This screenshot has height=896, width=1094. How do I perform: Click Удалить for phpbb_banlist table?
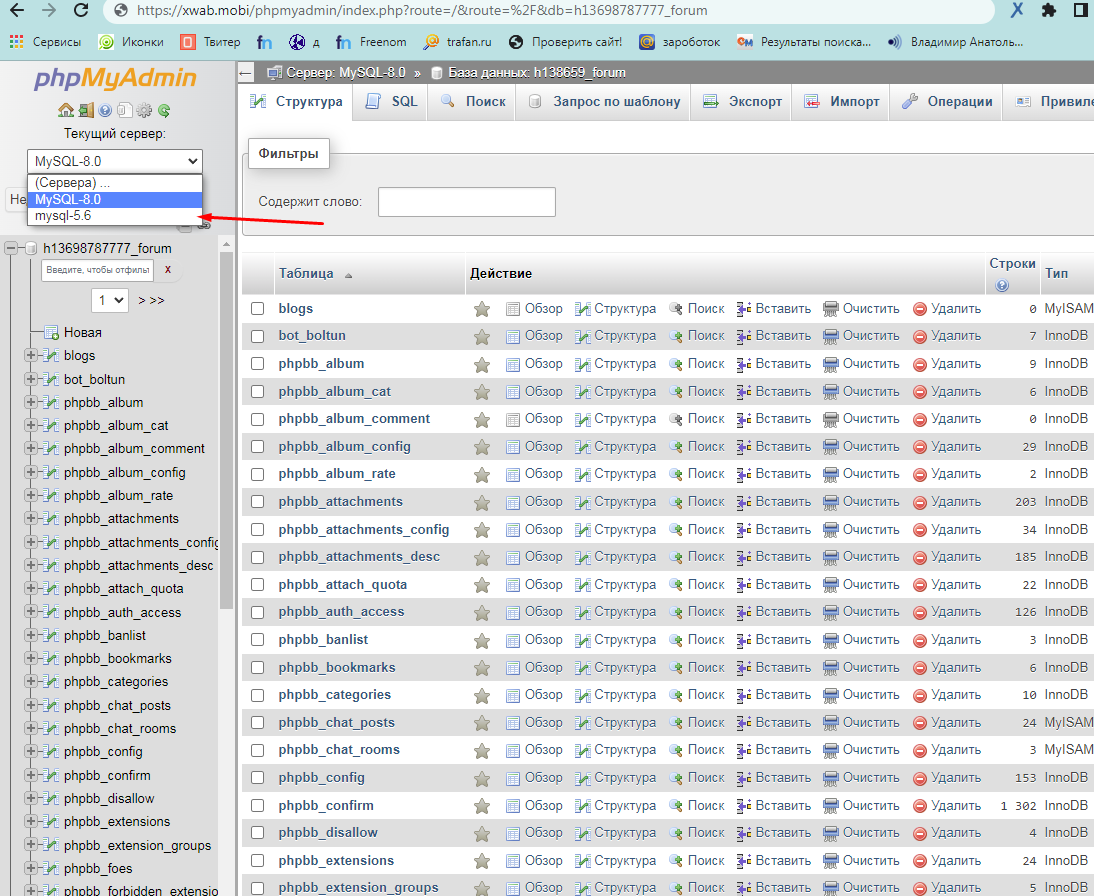point(946,640)
